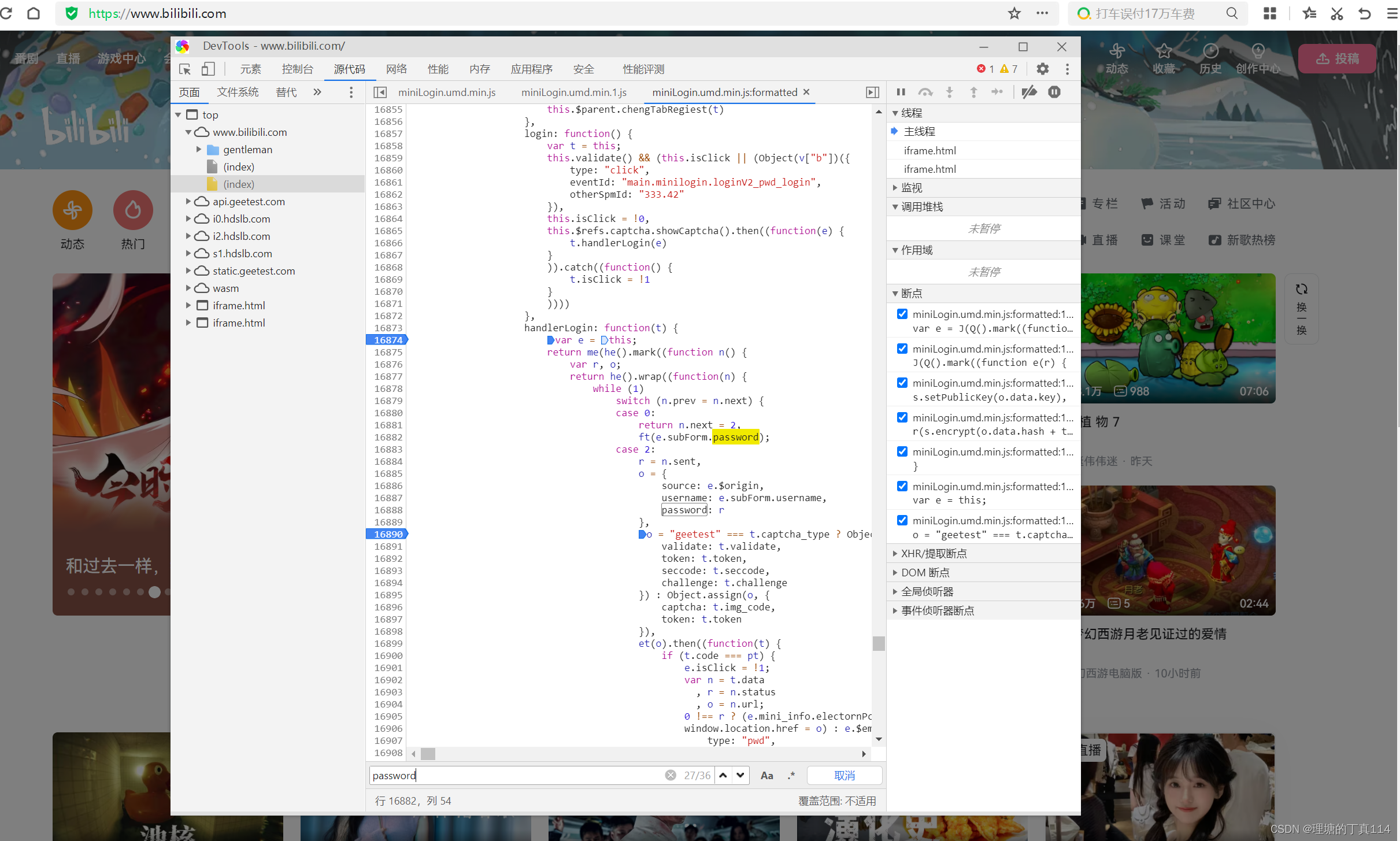The height and width of the screenshot is (841, 1400).
Task: Open the miniLogin.umd.min.1.js file tab
Action: pos(573,92)
